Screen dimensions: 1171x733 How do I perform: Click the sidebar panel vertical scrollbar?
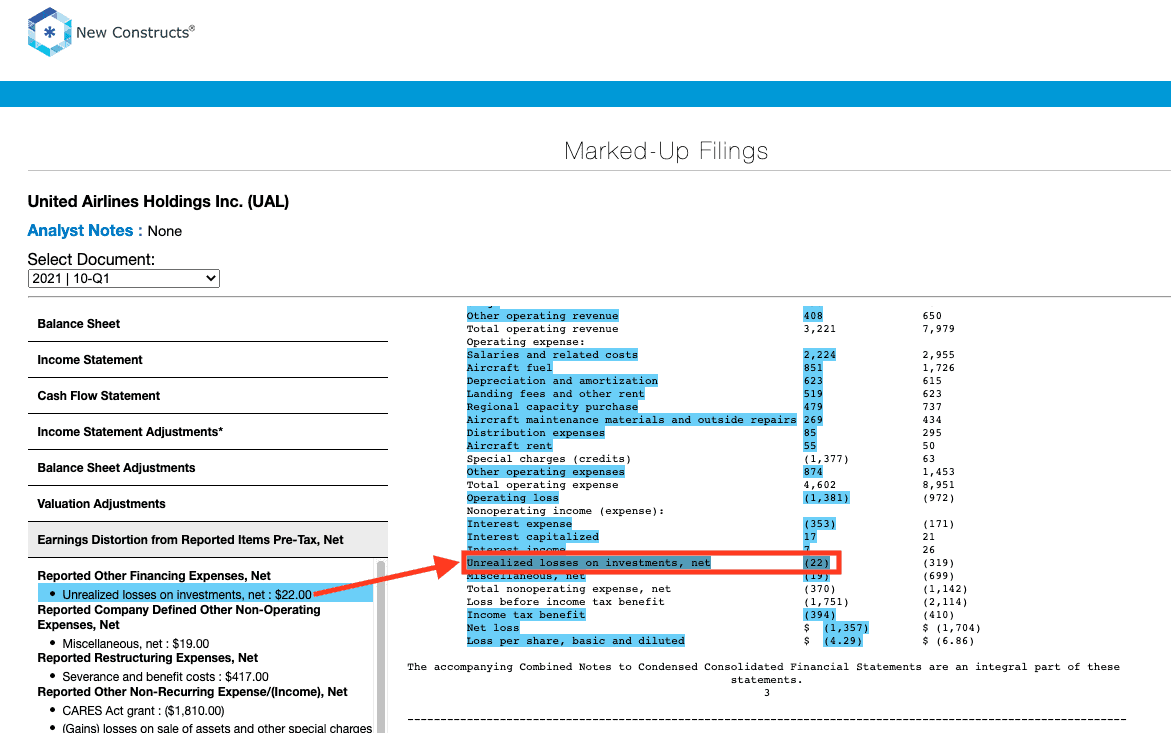pyautogui.click(x=381, y=646)
